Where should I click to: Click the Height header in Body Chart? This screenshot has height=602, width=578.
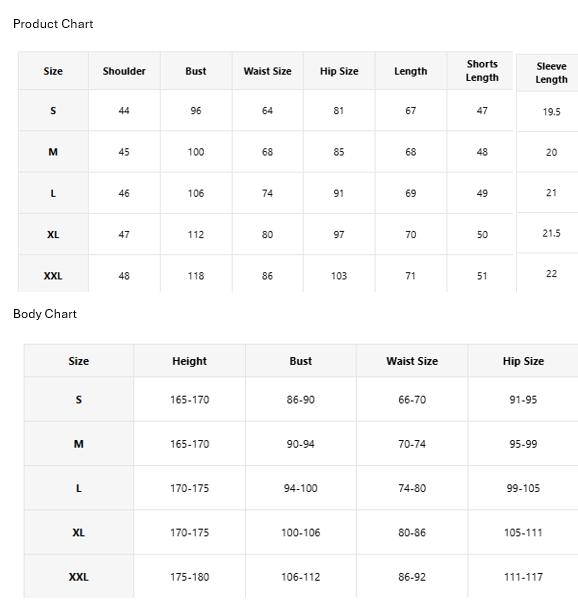coord(189,361)
